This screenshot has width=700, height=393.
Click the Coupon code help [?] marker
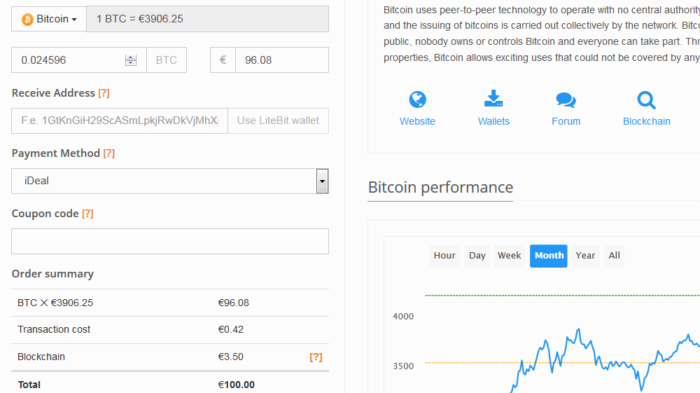pos(88,213)
